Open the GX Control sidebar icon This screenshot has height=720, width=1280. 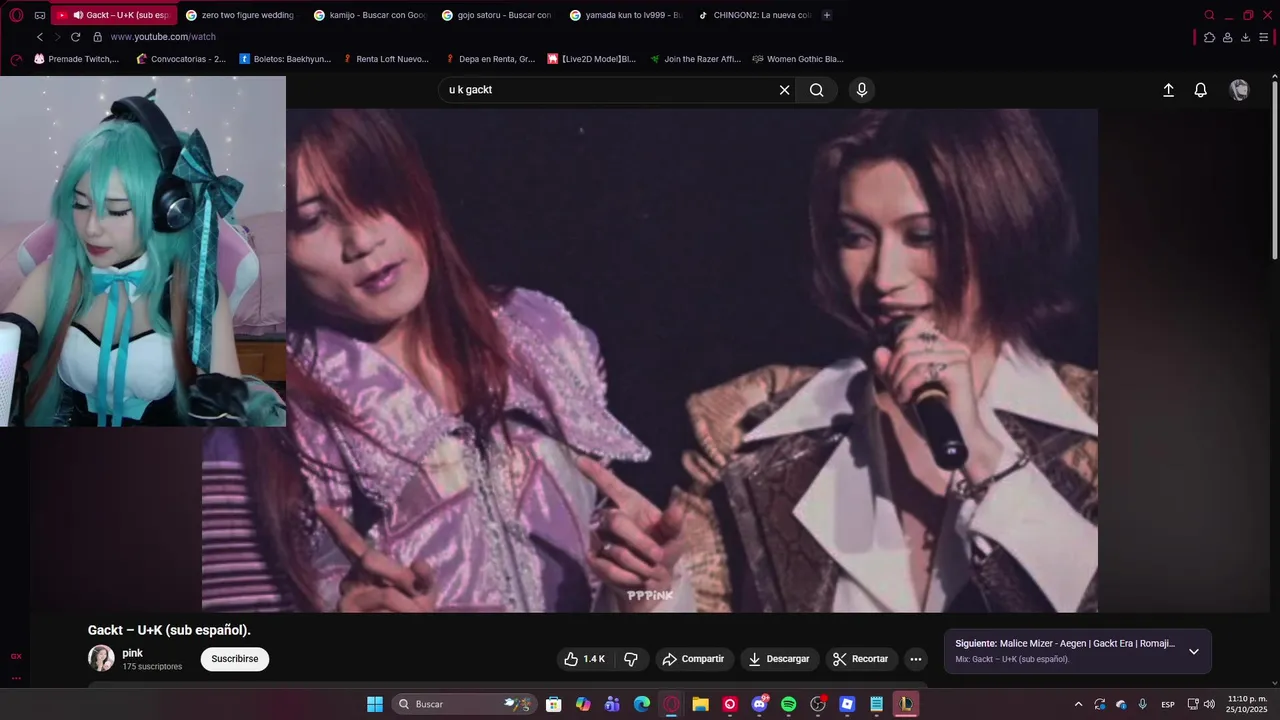[x=16, y=656]
